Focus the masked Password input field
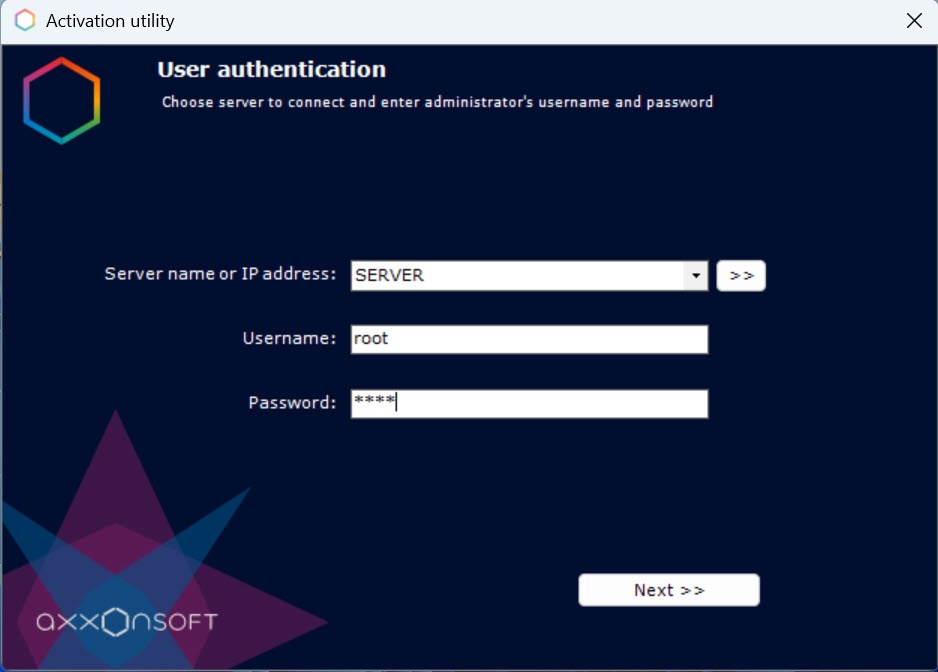The image size is (938, 672). (529, 404)
